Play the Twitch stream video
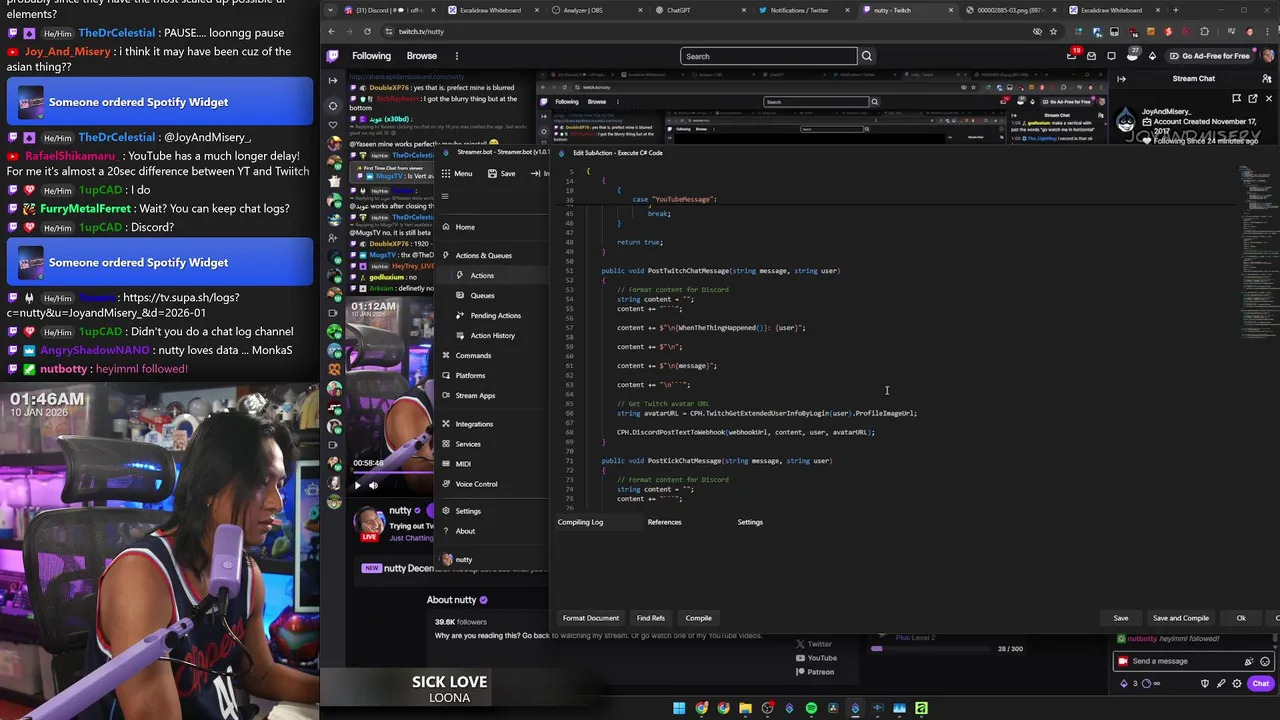Viewport: 1280px width, 720px height. point(357,486)
